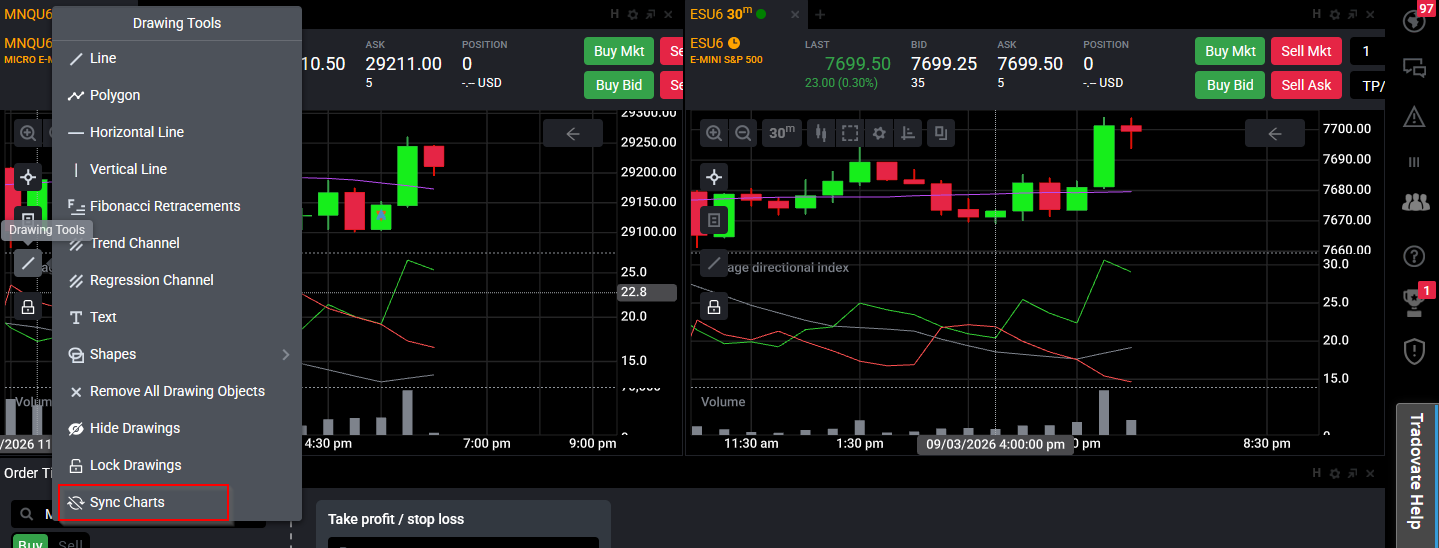Open ESU6 chart settings gear
Screen dimensions: 1439x548
point(879,133)
